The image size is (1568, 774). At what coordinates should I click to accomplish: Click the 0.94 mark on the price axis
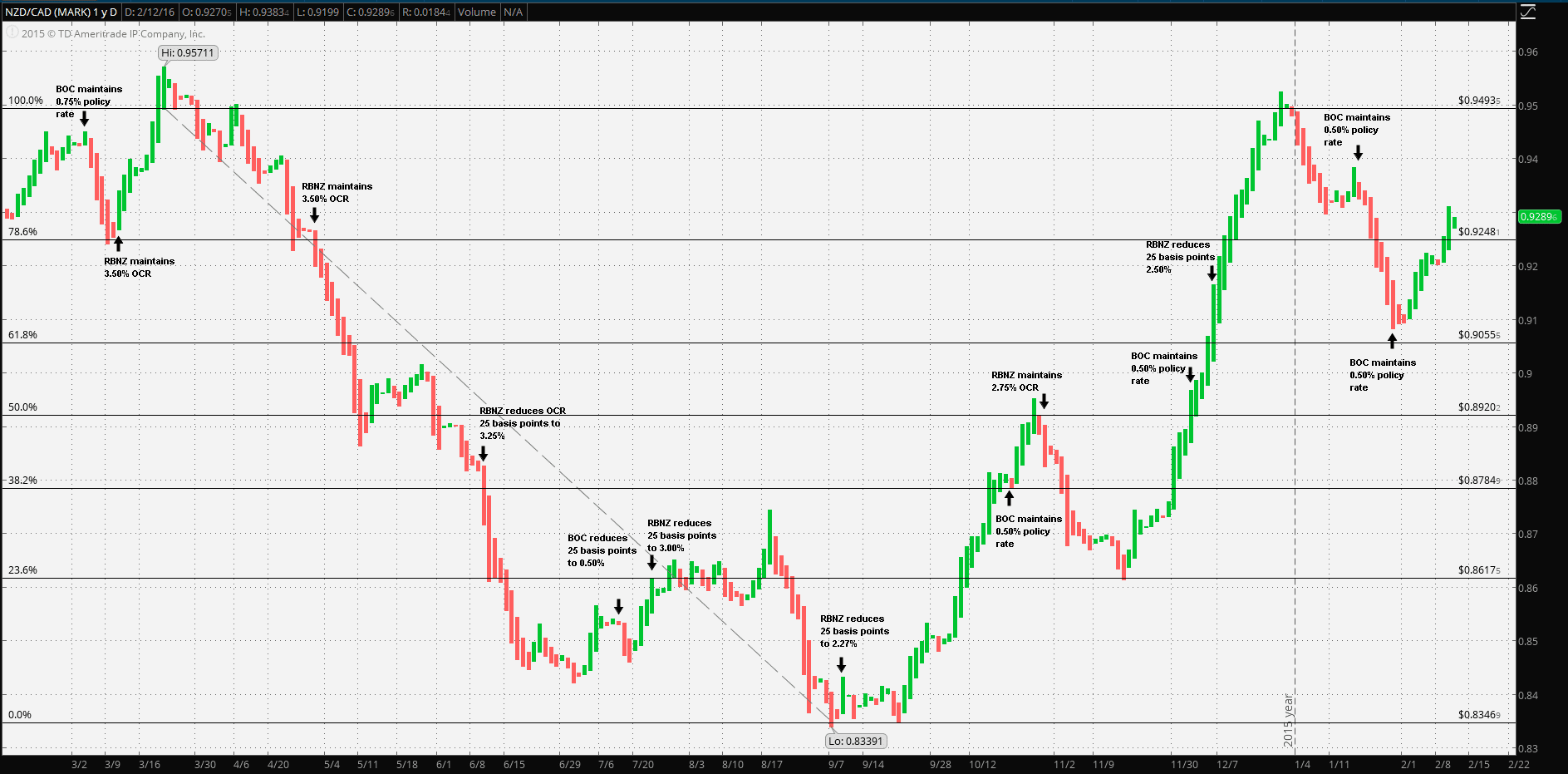coord(1528,160)
